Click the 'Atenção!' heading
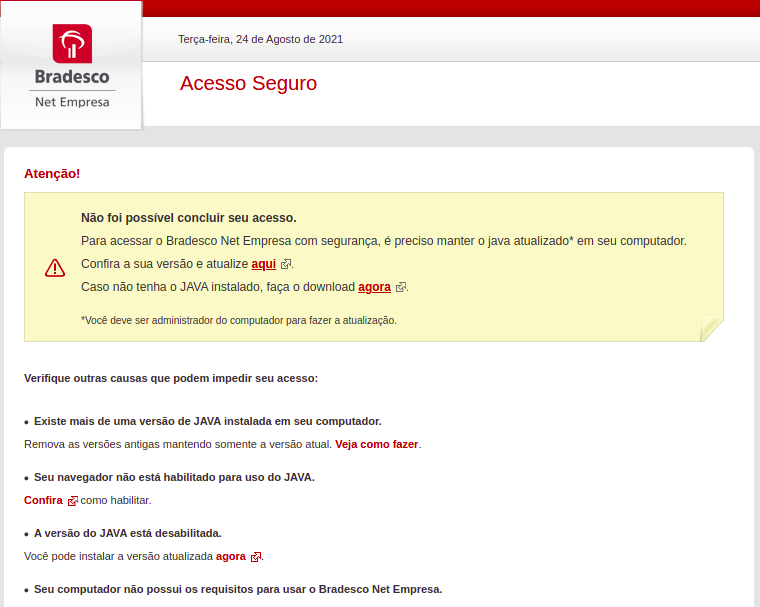The width and height of the screenshot is (760, 607). (52, 174)
